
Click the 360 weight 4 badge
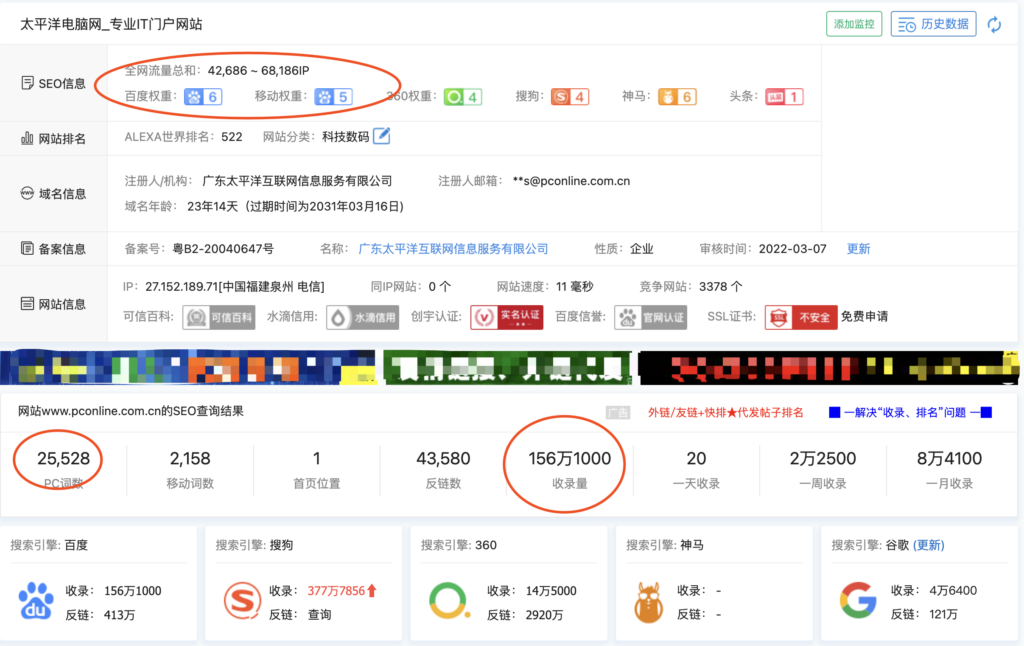[462, 97]
